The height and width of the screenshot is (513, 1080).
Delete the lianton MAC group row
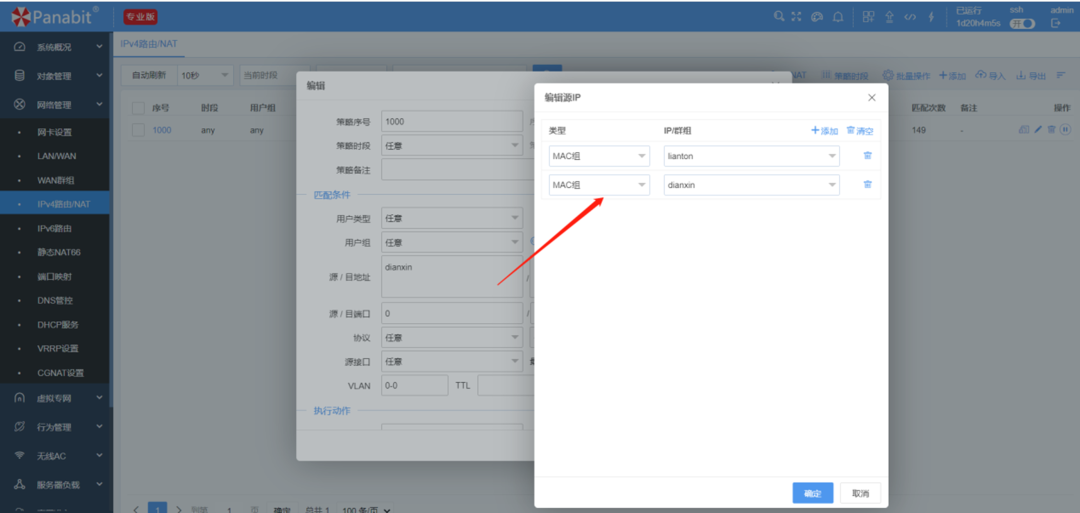[868, 156]
